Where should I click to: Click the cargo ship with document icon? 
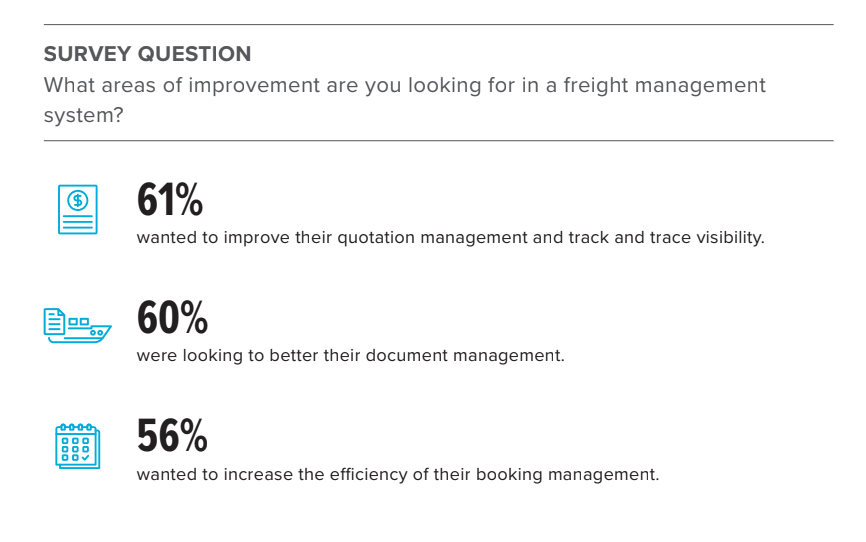coord(77,326)
